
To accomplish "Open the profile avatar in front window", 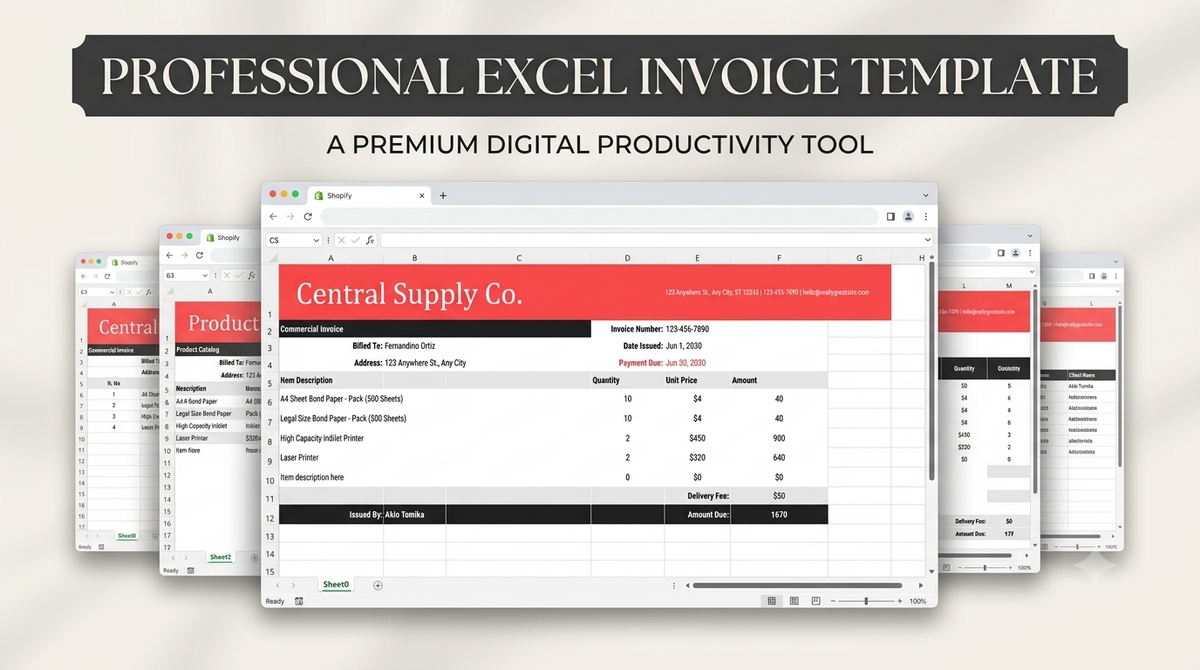I will click(x=908, y=216).
